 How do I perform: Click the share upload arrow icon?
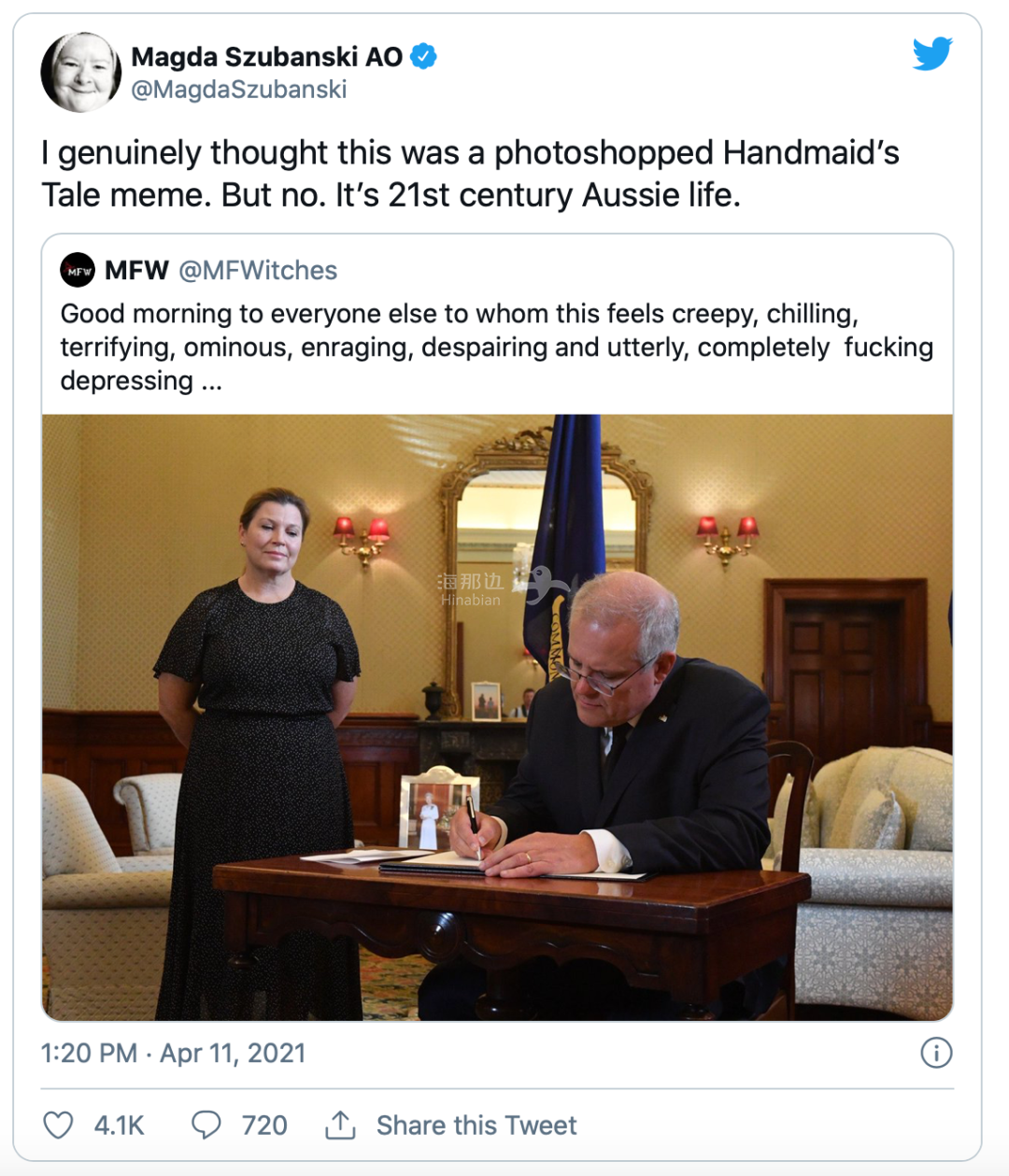(340, 1125)
